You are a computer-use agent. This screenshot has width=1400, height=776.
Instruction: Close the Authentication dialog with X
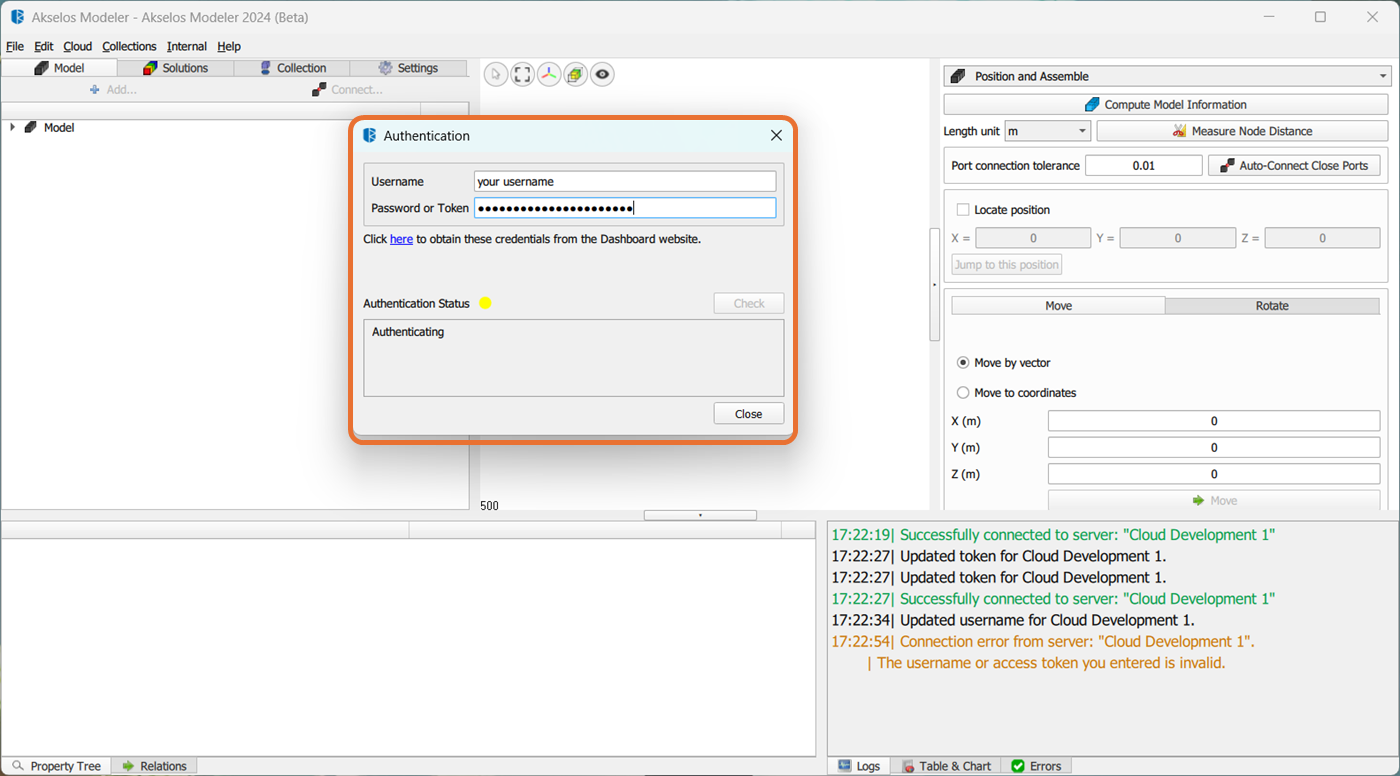(x=776, y=136)
